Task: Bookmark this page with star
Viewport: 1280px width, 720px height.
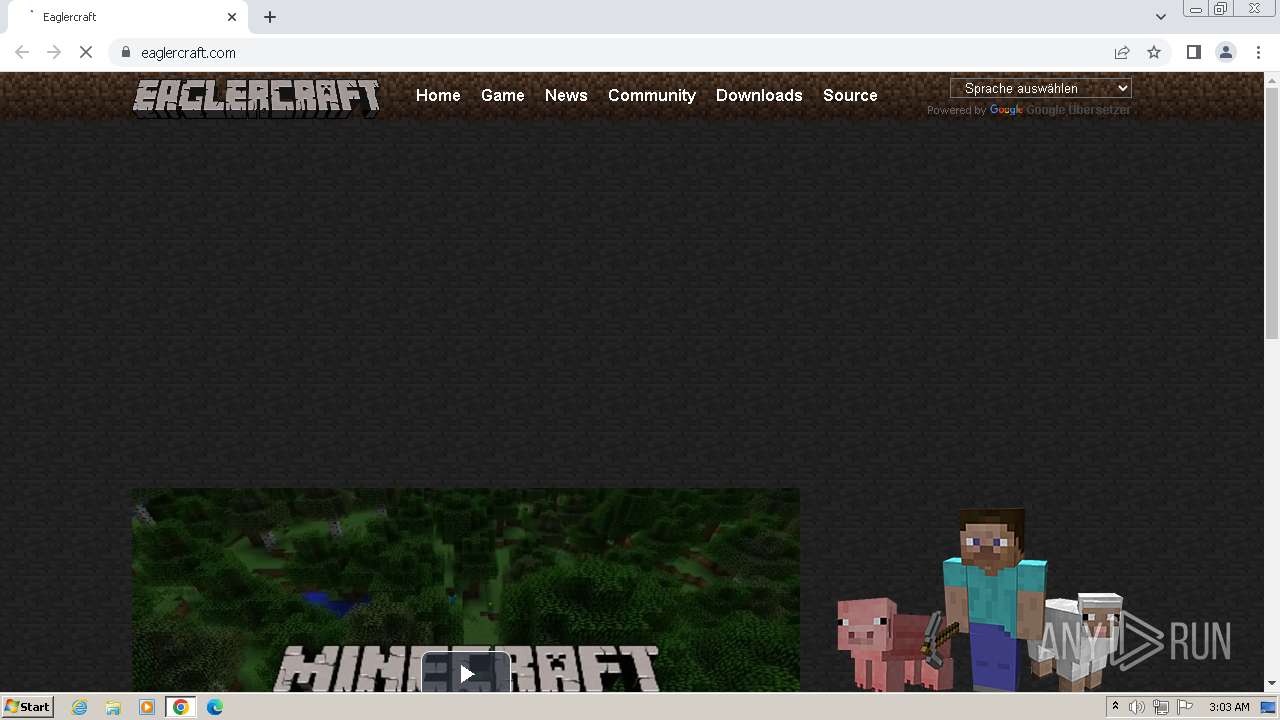Action: coord(1154,52)
